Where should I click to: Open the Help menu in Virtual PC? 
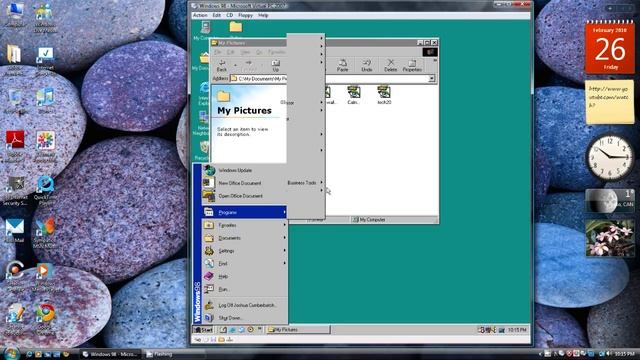pyautogui.click(x=263, y=15)
